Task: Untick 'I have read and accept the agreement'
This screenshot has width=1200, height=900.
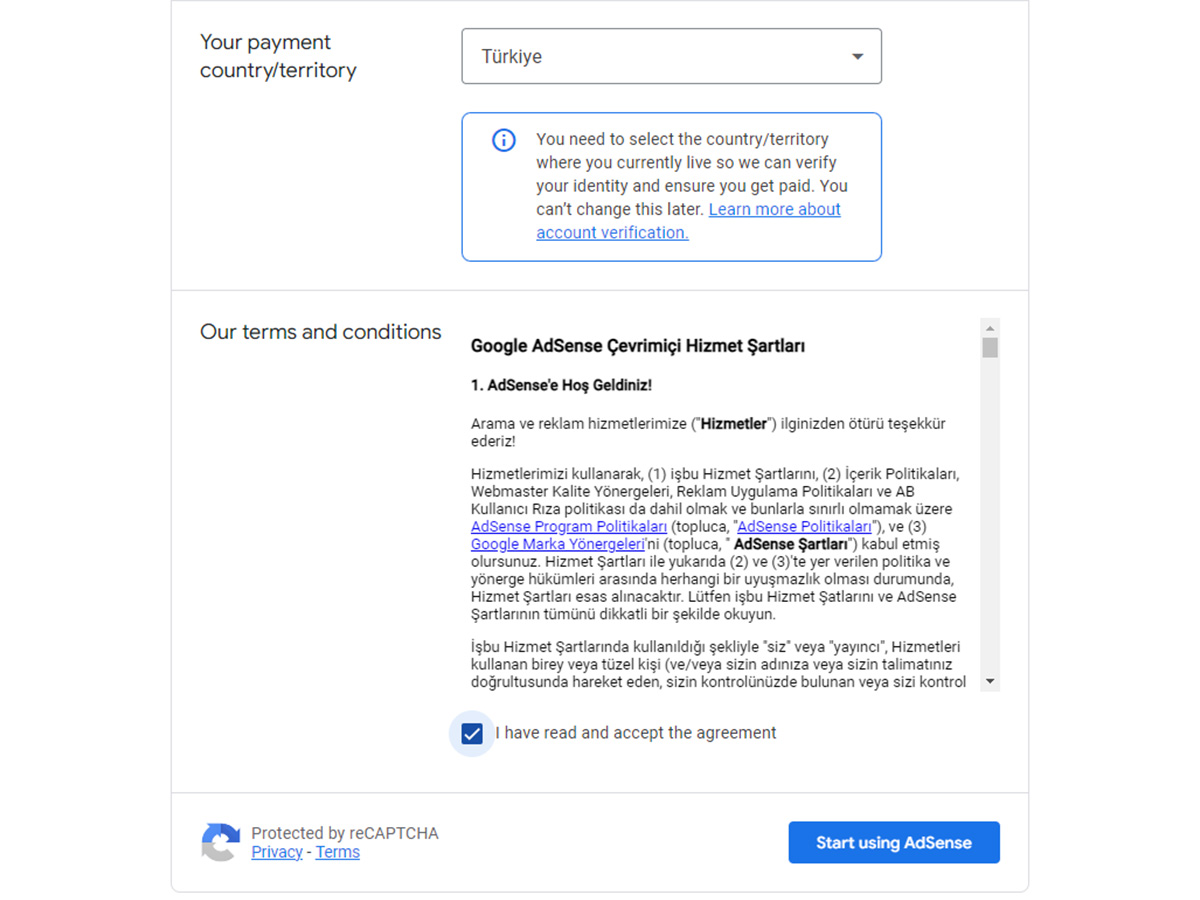Action: pos(472,734)
